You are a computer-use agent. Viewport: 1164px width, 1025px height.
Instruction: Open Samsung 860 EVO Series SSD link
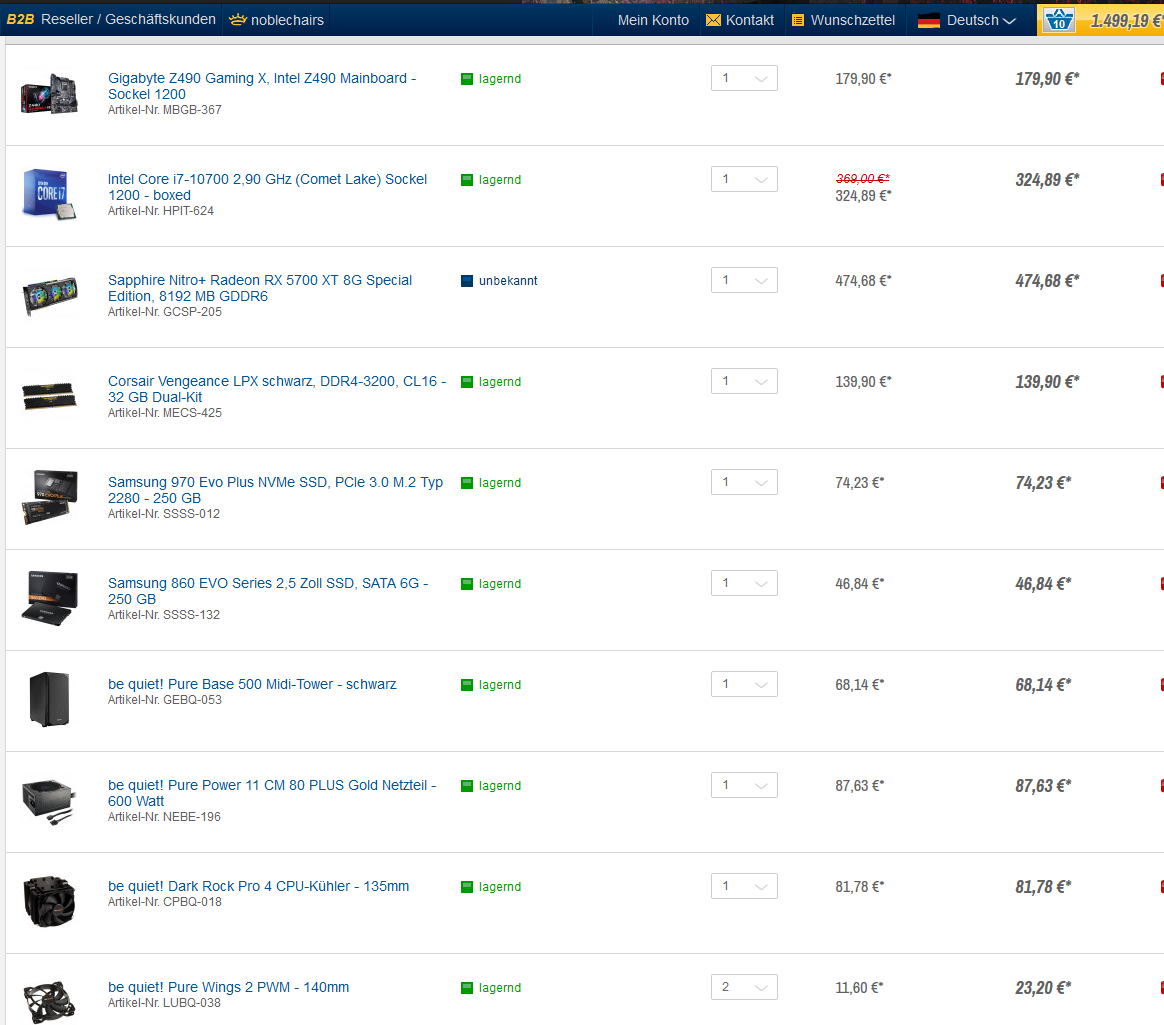coord(268,591)
